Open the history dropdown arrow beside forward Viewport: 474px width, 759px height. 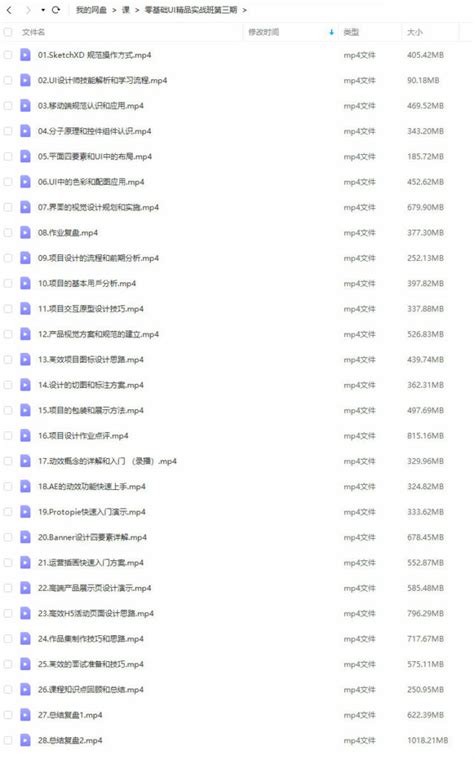point(43,10)
